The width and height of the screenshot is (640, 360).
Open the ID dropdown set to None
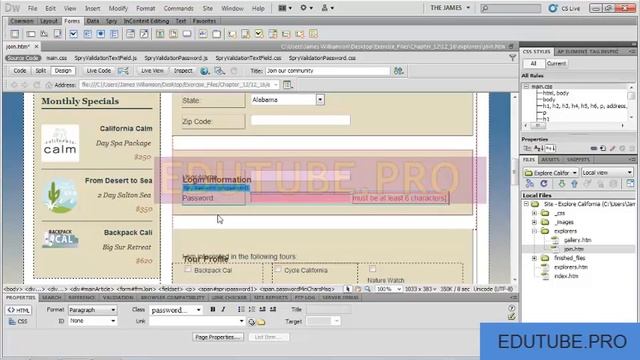click(92, 321)
